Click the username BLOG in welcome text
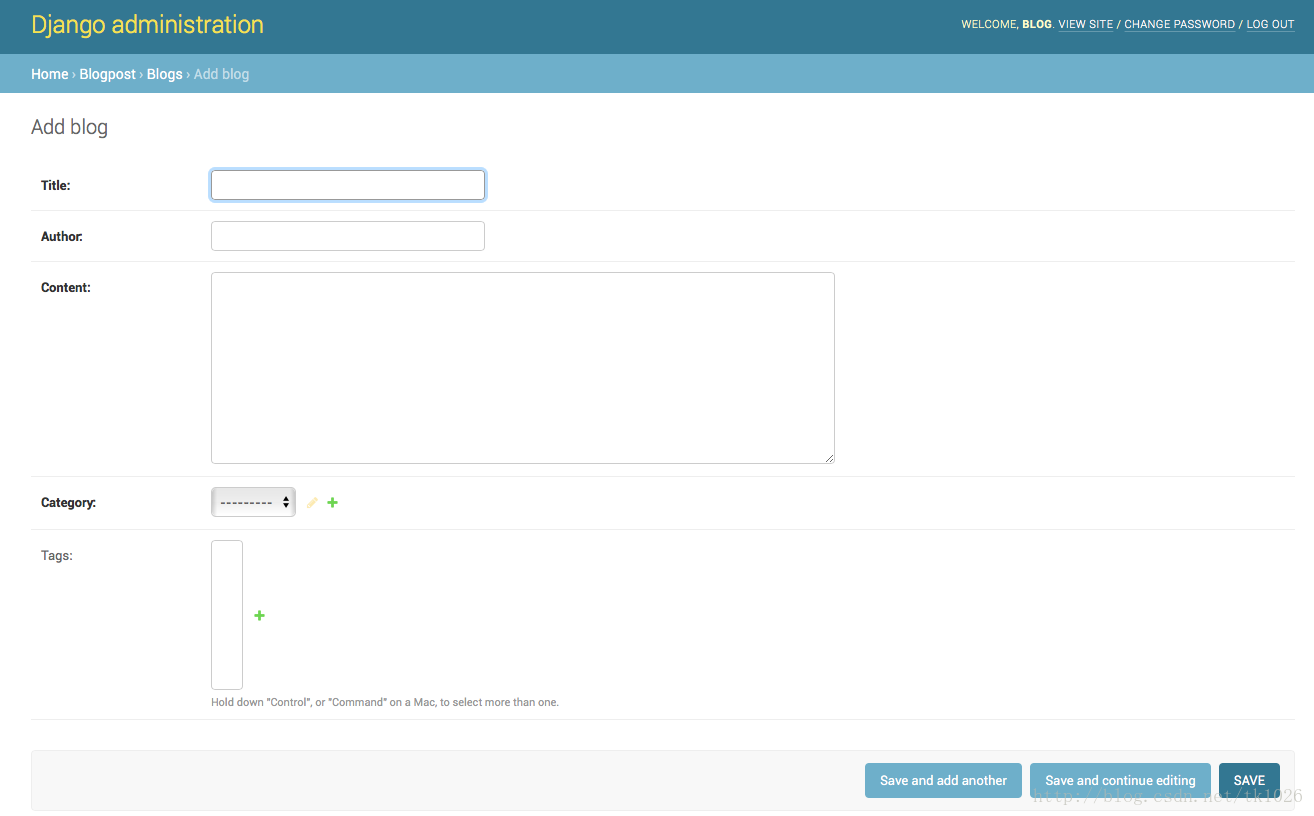The image size is (1314, 816). (1036, 24)
